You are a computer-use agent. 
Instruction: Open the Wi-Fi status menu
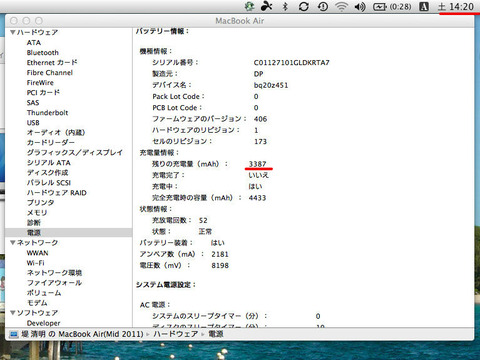tap(341, 6)
